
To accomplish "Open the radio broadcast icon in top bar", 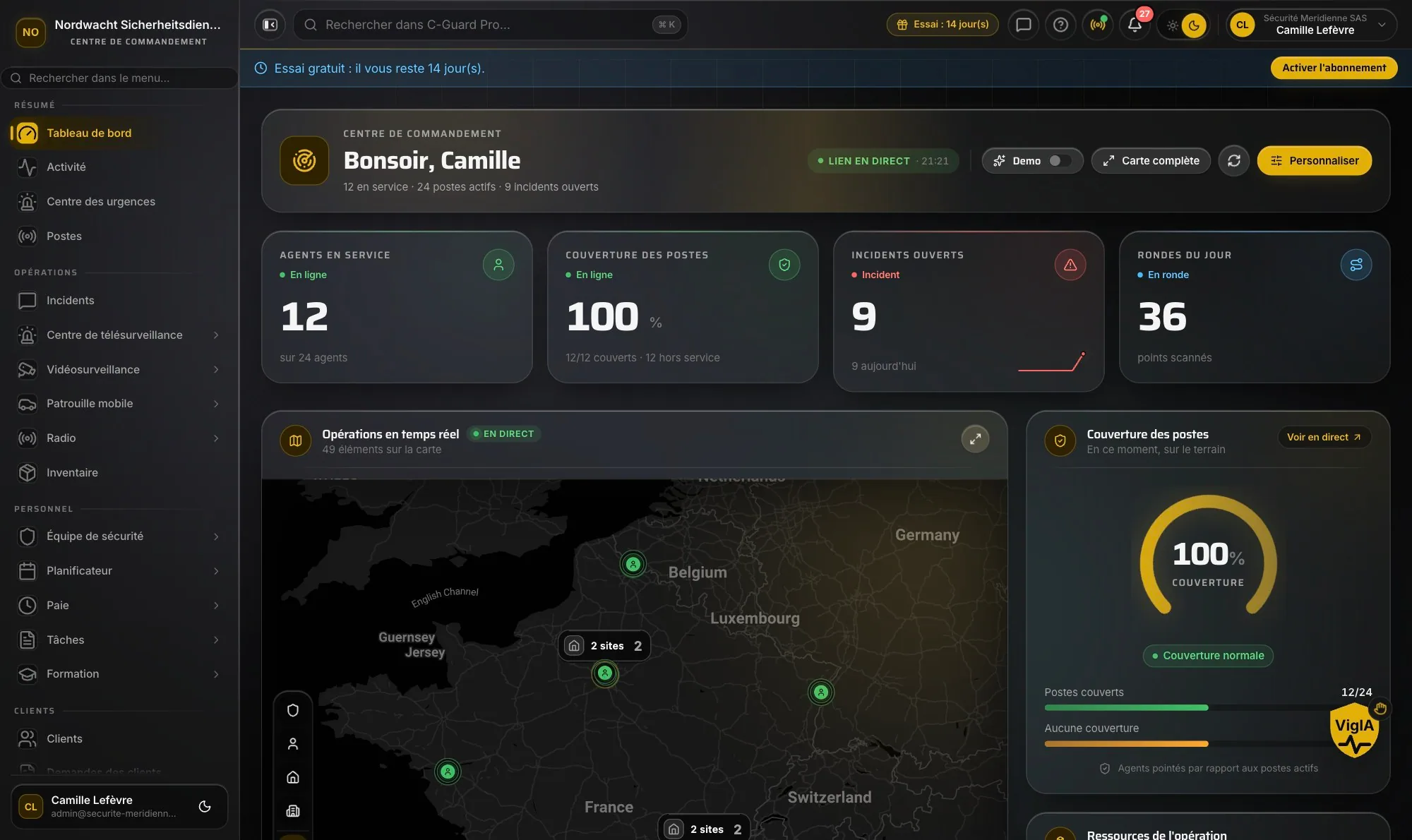I will click(1098, 25).
